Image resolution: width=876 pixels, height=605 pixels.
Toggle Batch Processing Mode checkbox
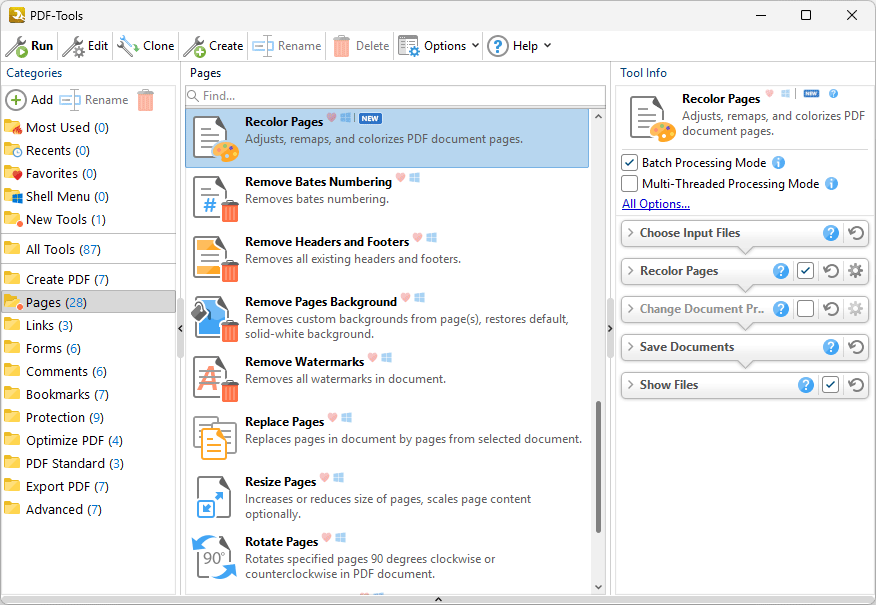pos(630,163)
